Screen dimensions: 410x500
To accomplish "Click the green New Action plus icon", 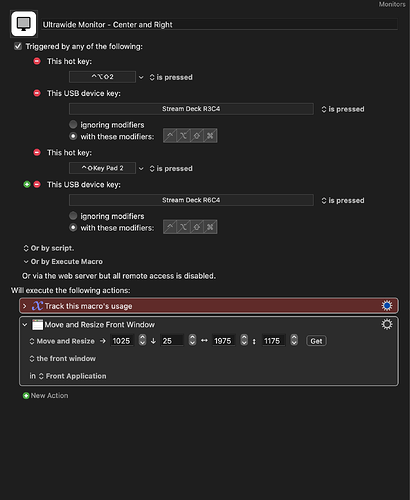I will tap(26, 396).
